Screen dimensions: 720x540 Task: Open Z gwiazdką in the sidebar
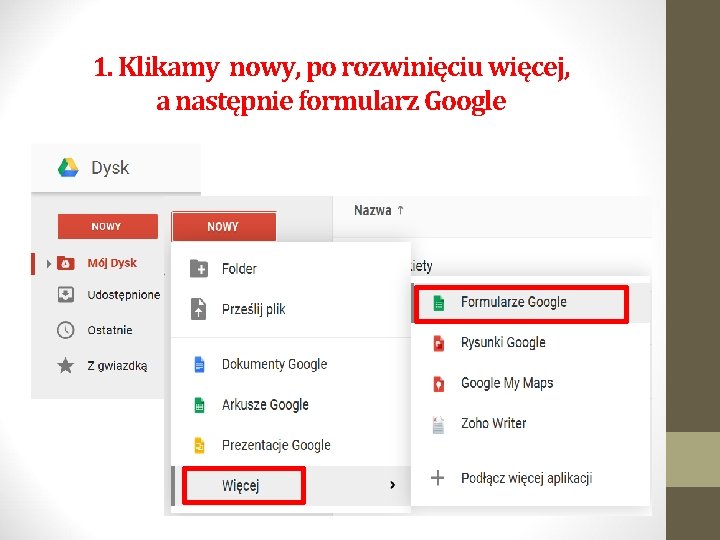[117, 366]
